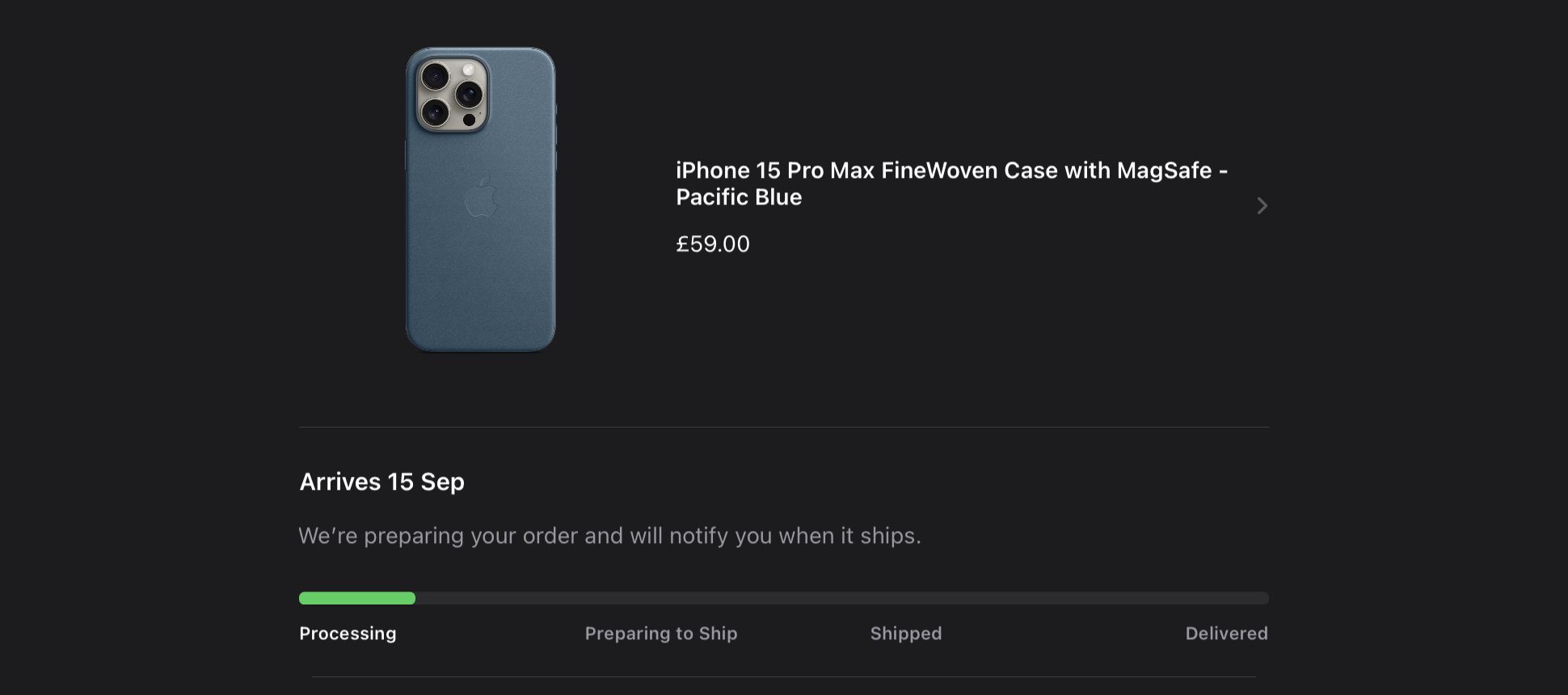This screenshot has width=1568, height=695.
Task: Select the "Processing" status label
Action: tap(348, 634)
